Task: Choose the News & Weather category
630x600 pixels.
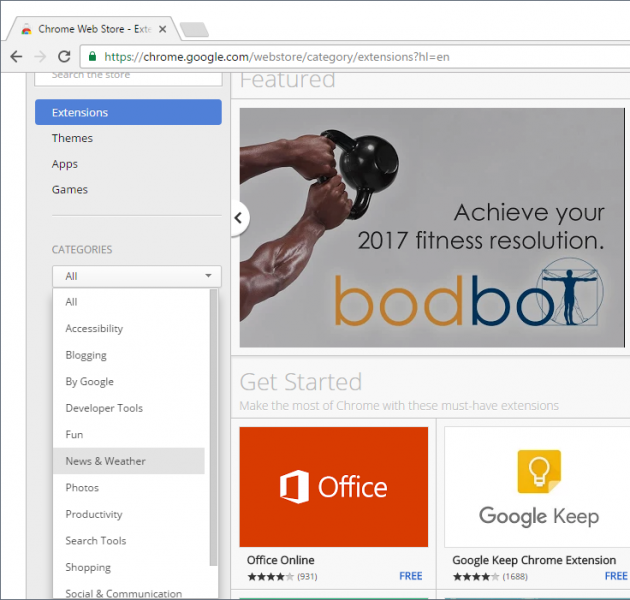Action: coord(129,461)
